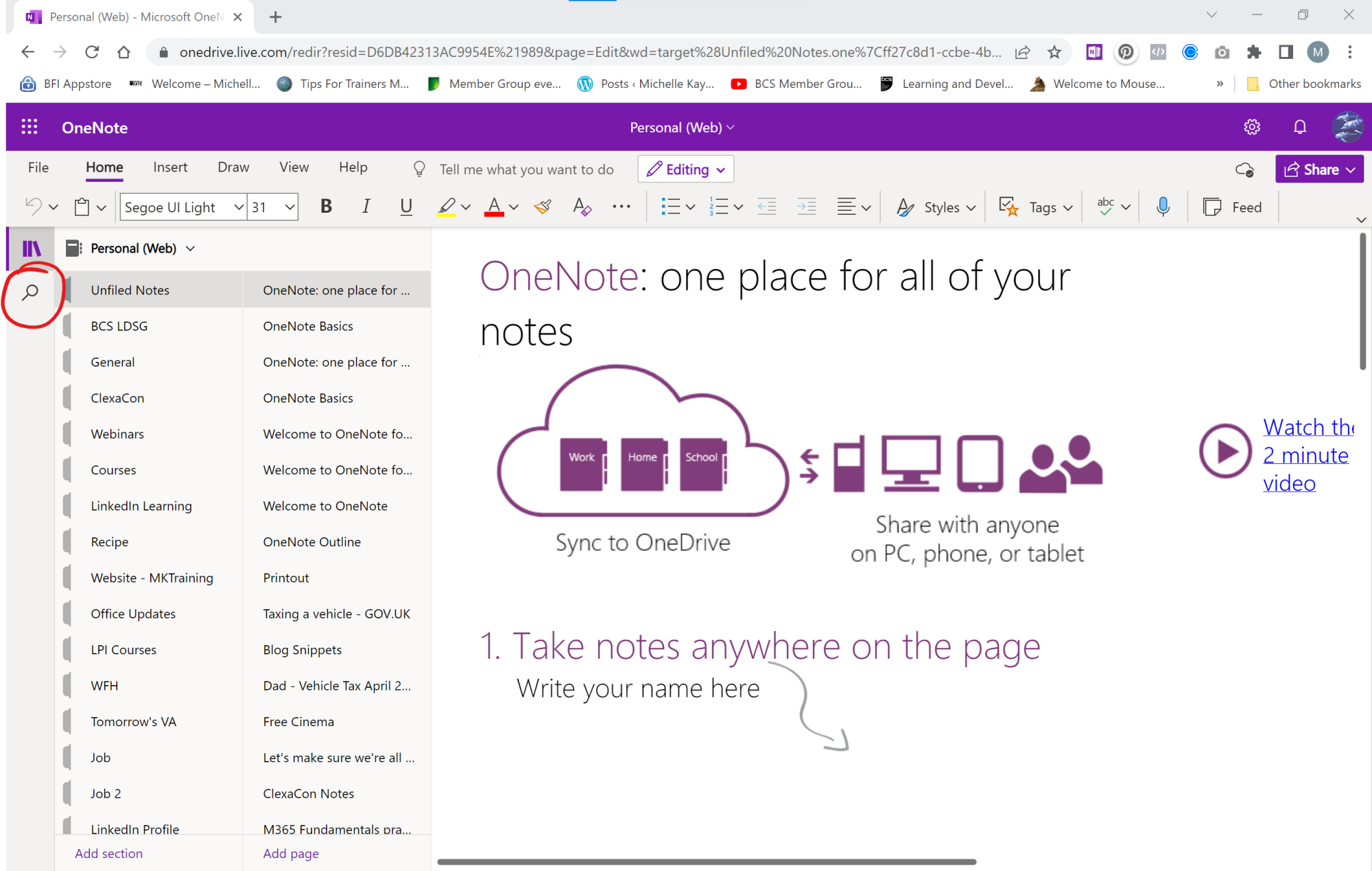
Task: Click the Tell me search box
Action: pos(526,170)
